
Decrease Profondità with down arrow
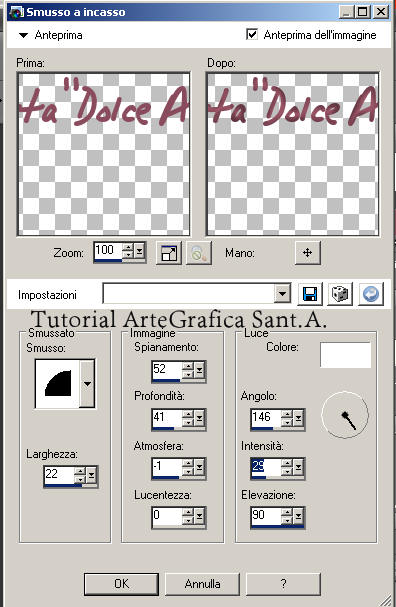coord(188,423)
